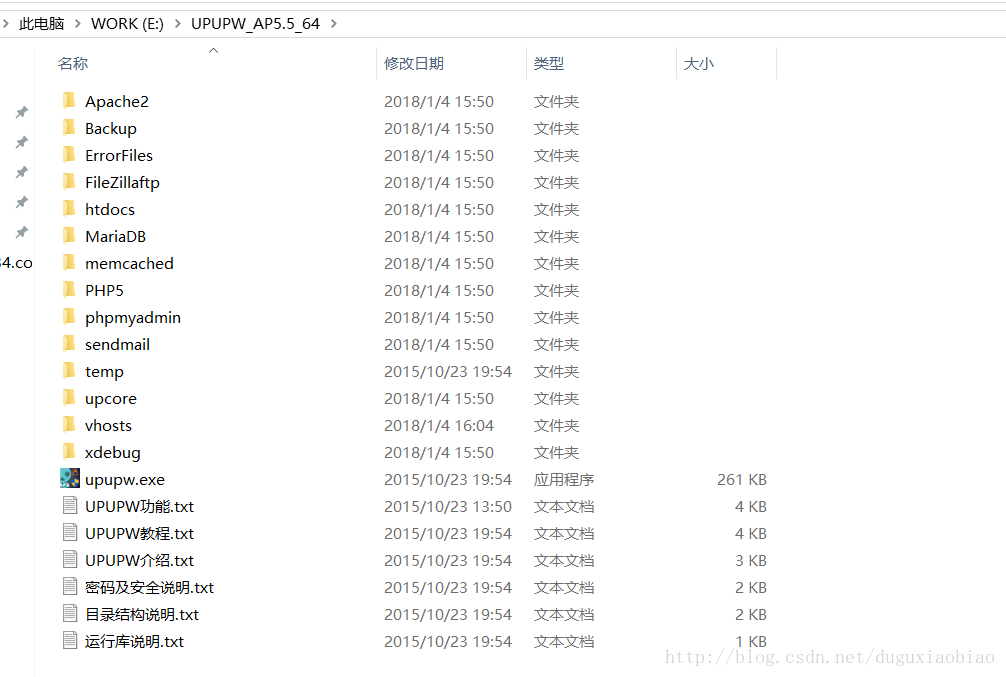Select the 密码及安全说明.txt document icon
Viewport: 1006px width, 677px height.
pyautogui.click(x=70, y=587)
